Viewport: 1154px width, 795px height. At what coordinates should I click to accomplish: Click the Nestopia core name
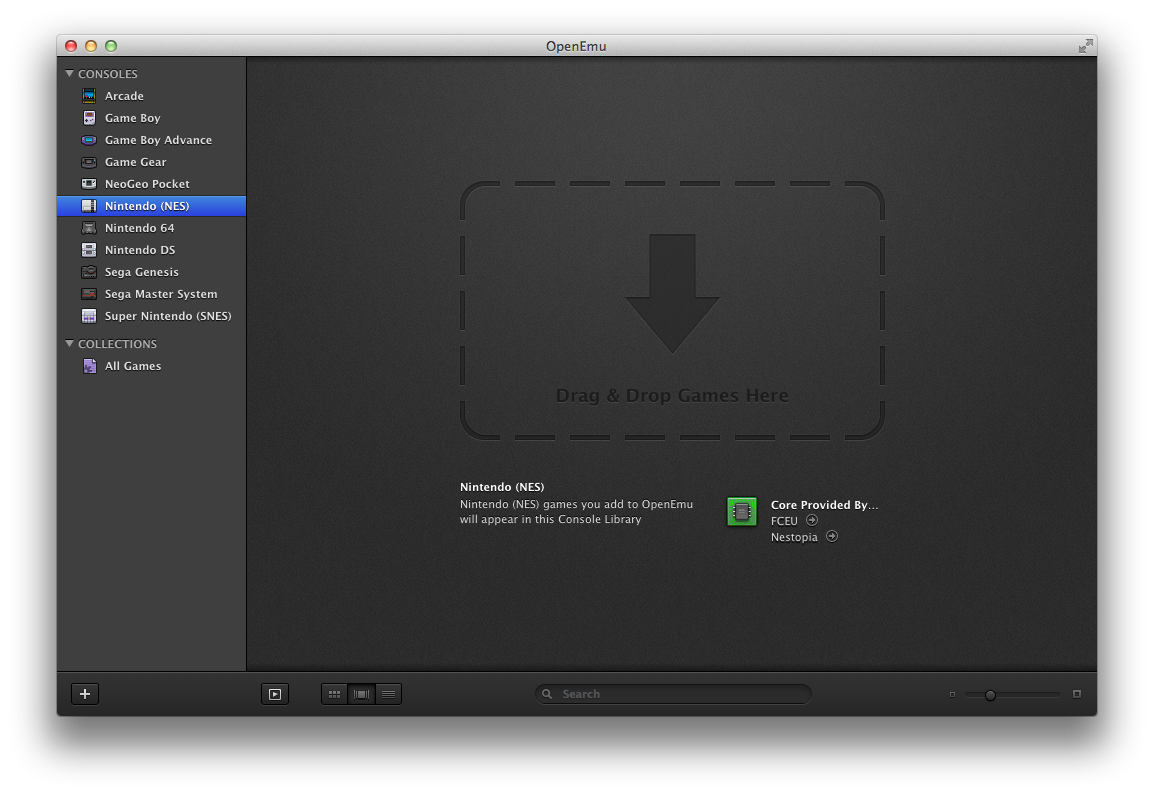(794, 537)
